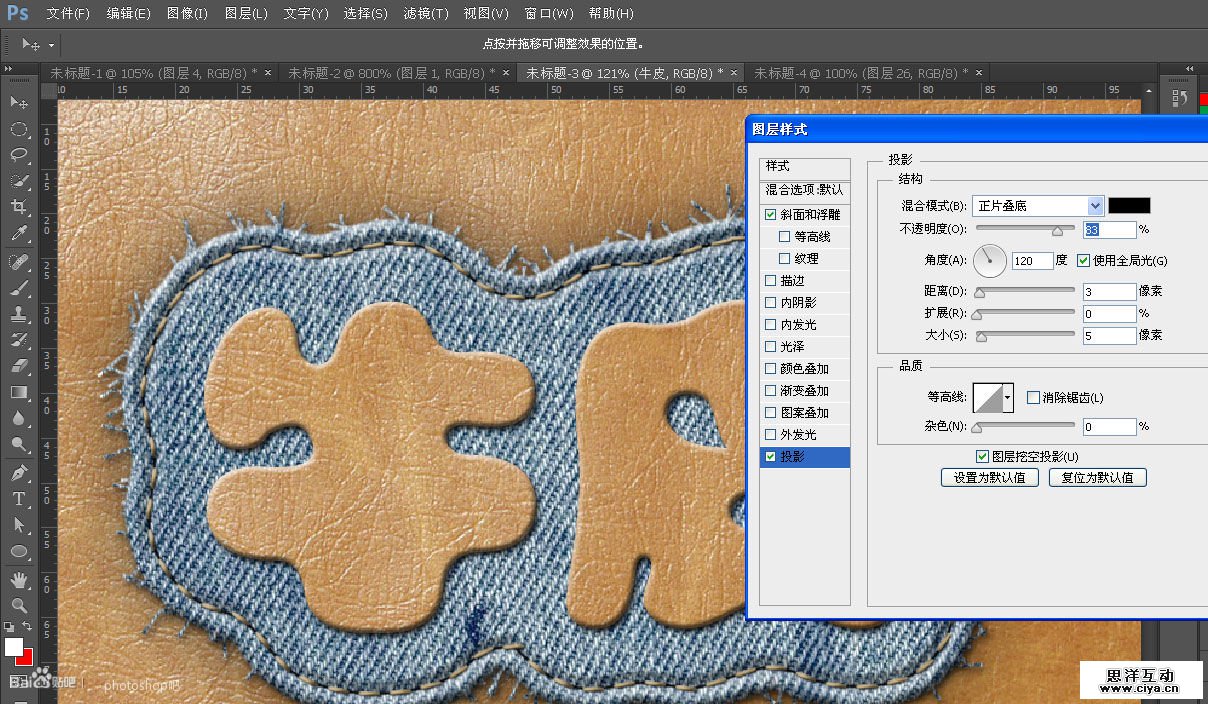Screen dimensions: 1208x704
Task: Select the Lasso tool
Action: tap(19, 155)
